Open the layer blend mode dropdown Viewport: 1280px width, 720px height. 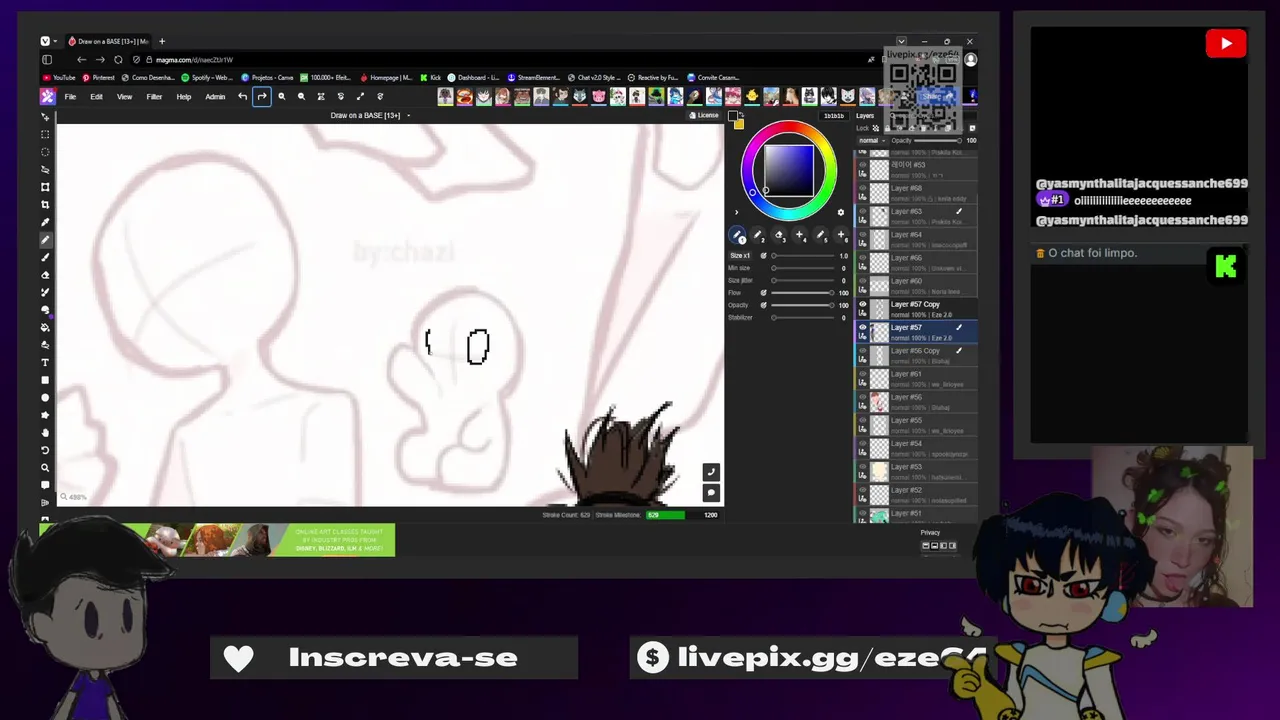pos(872,141)
